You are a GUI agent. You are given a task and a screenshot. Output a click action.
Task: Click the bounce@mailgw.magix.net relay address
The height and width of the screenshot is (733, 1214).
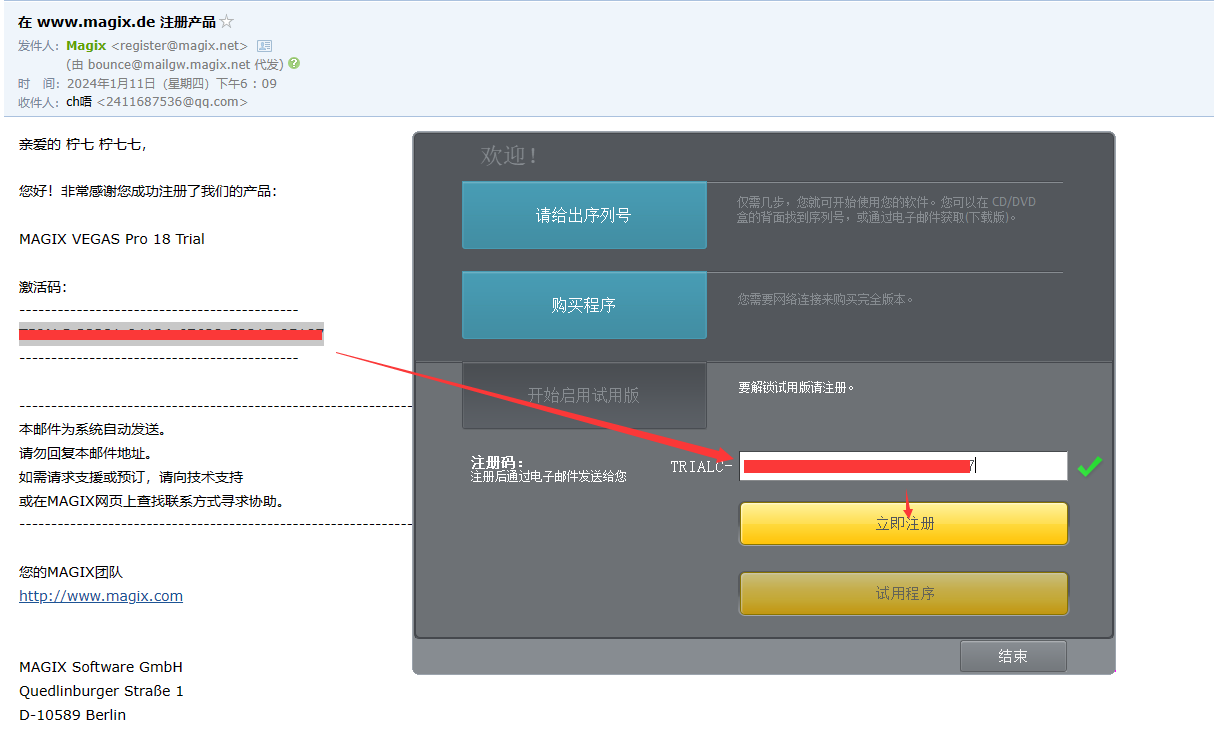point(169,64)
